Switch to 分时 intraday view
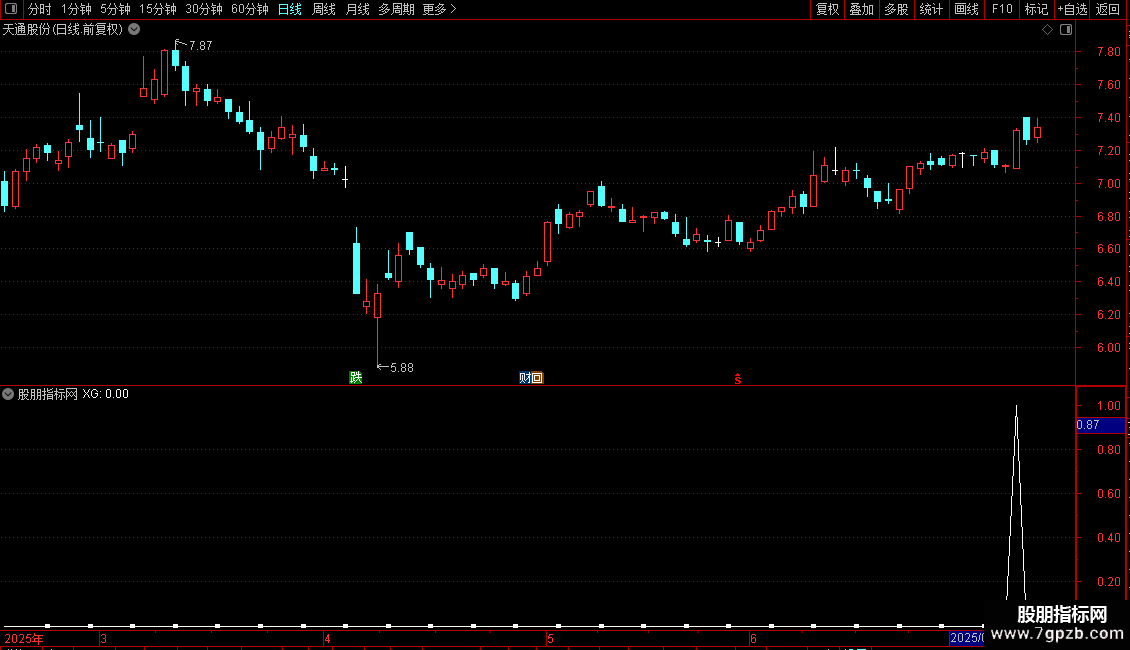The image size is (1130, 650). point(40,9)
